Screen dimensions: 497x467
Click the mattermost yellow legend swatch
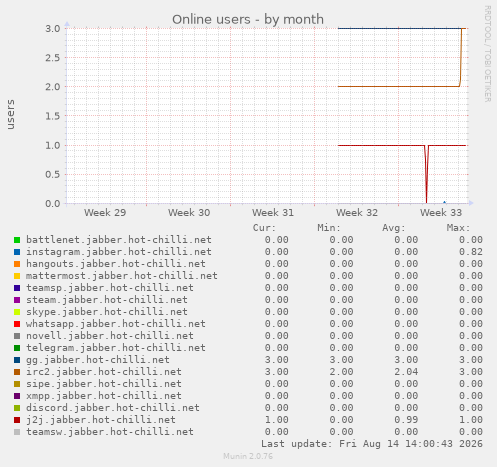coord(17,276)
